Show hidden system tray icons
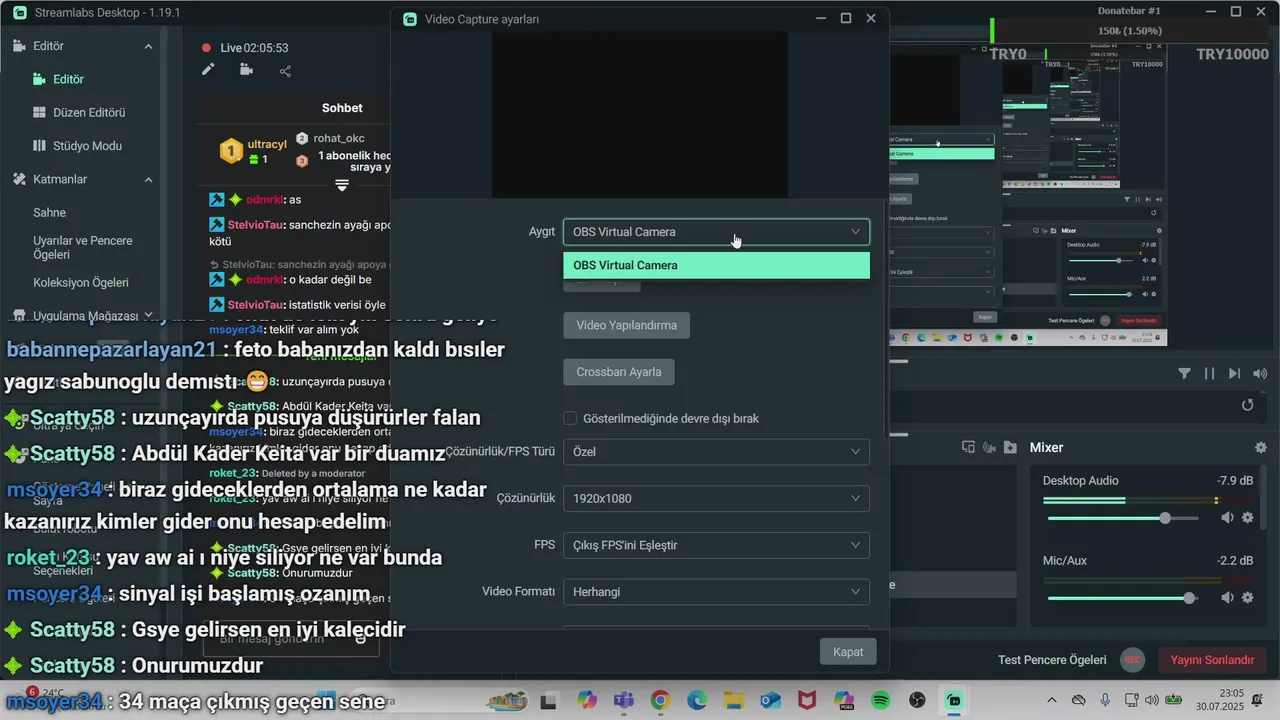The height and width of the screenshot is (720, 1280). click(x=1051, y=700)
